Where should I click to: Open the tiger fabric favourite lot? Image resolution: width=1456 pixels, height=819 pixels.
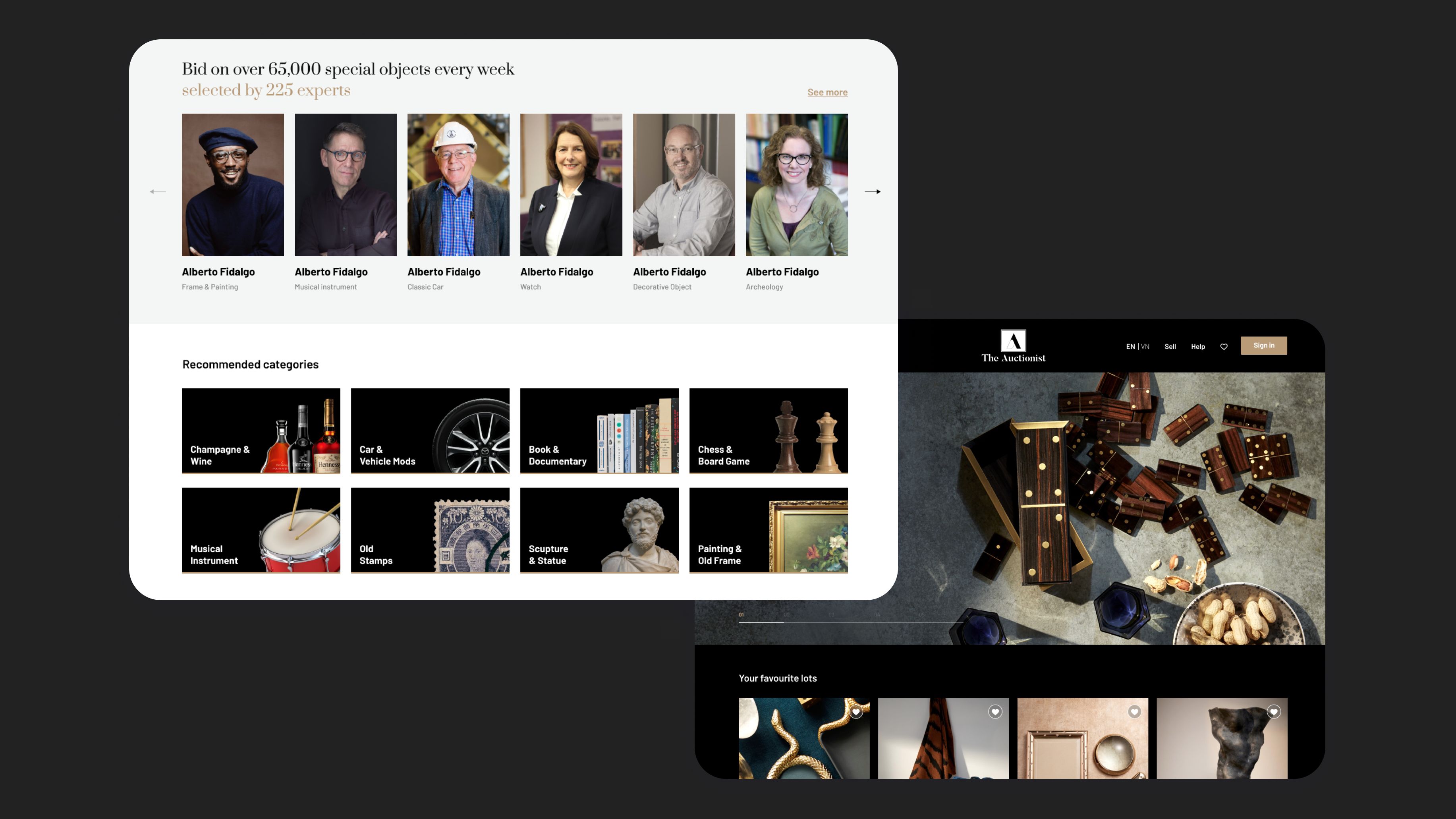(943, 738)
